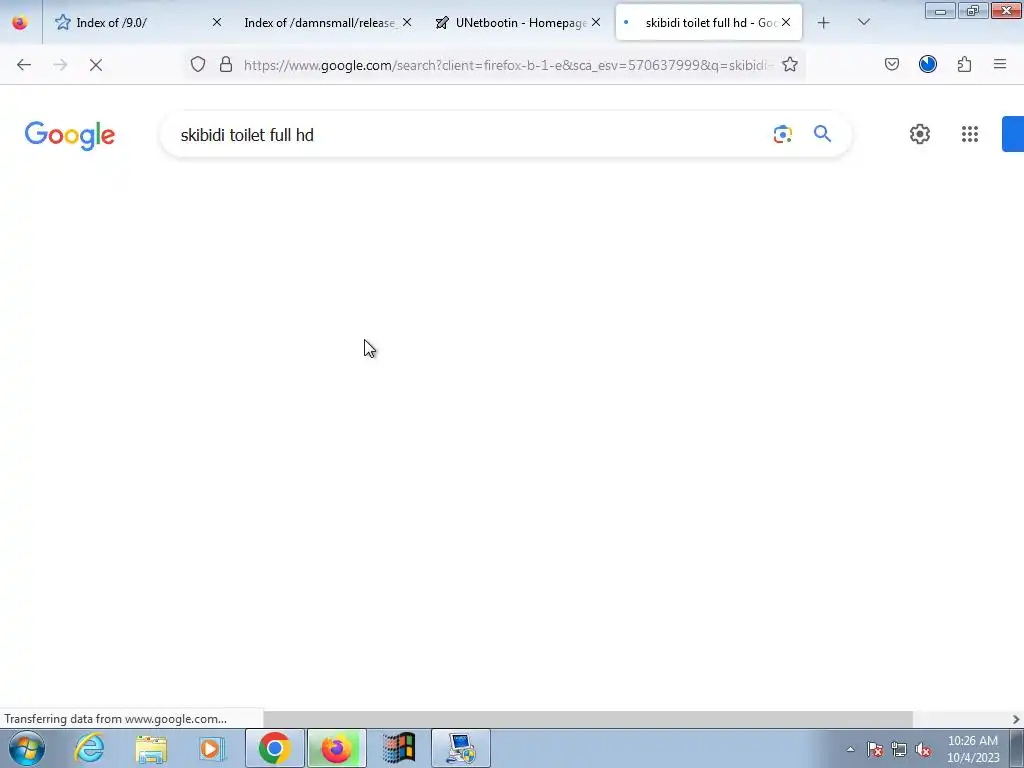Close the Index of /damnsmall tab

pos(407,22)
